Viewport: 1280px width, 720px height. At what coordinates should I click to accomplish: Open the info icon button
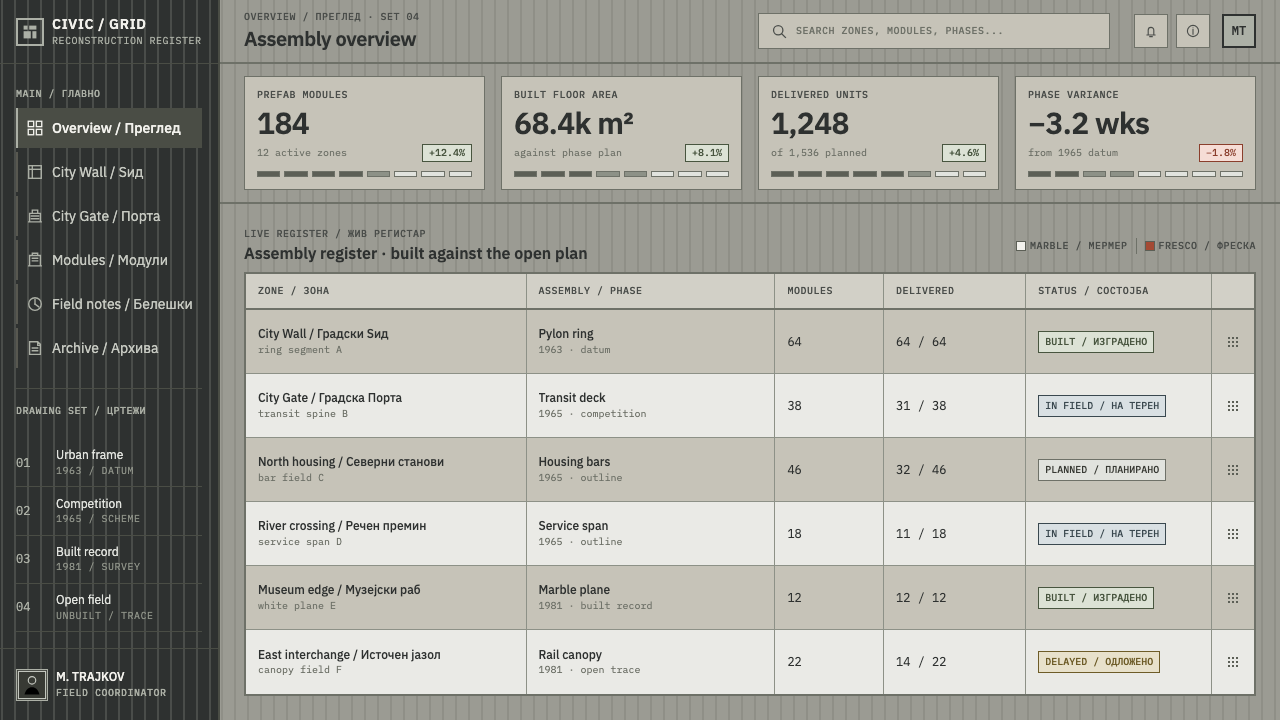pyautogui.click(x=1193, y=31)
